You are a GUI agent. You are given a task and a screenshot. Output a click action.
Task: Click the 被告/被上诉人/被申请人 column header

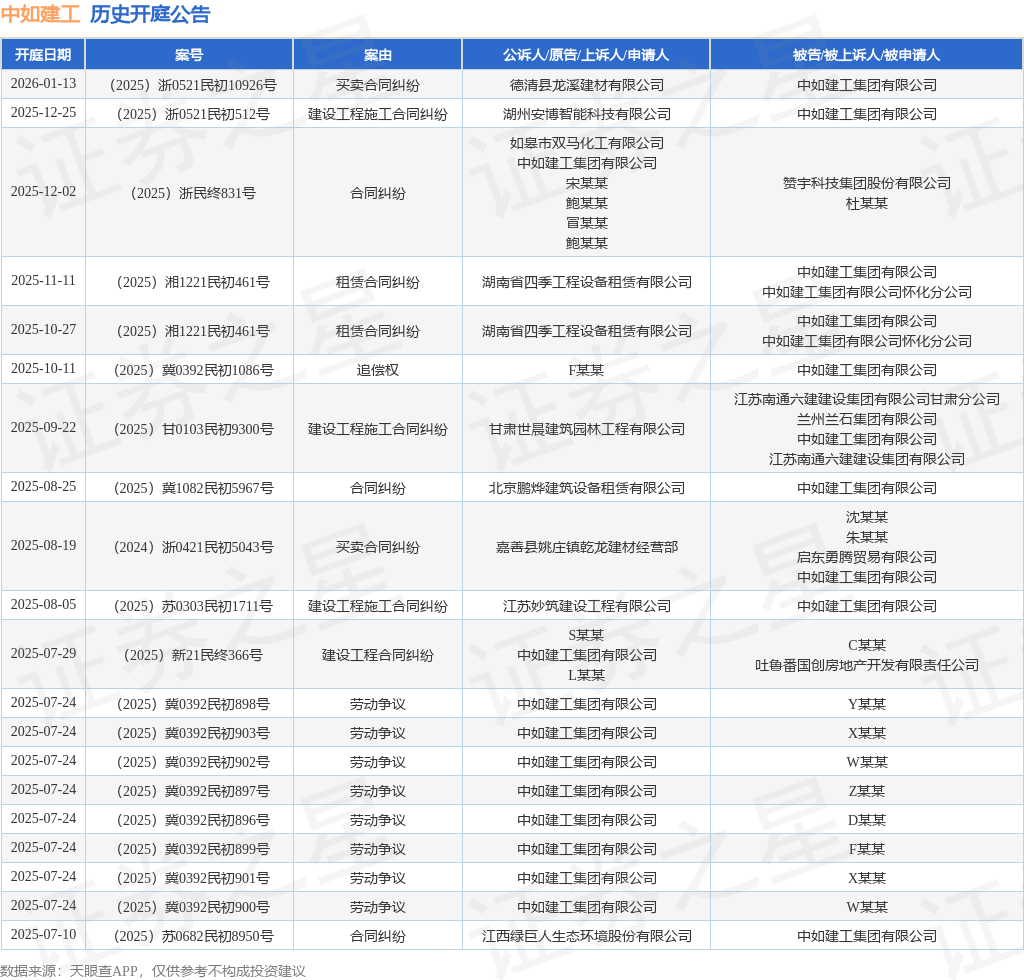[867, 55]
